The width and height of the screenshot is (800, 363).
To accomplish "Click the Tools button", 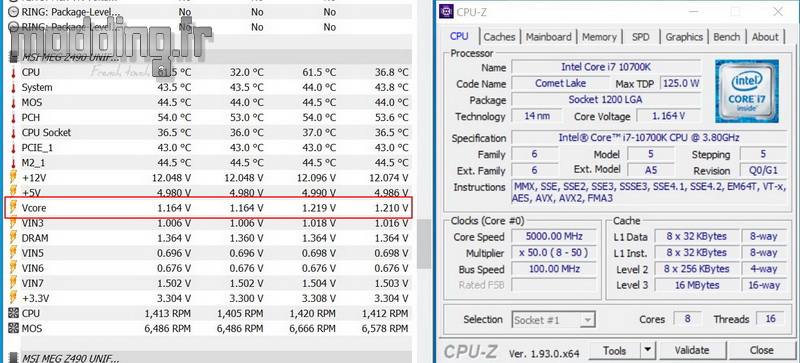I will point(614,351).
